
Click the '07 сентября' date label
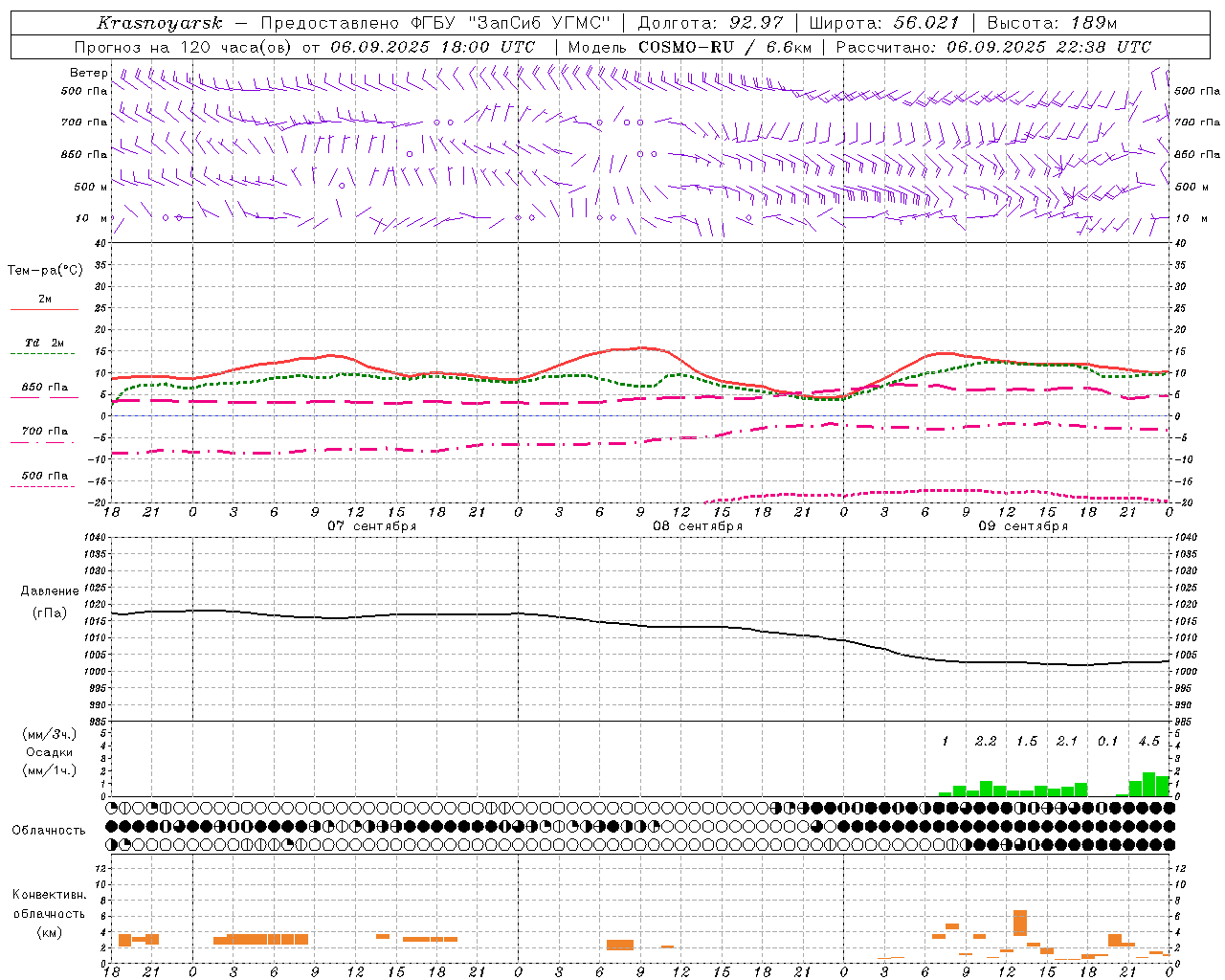coord(371,526)
